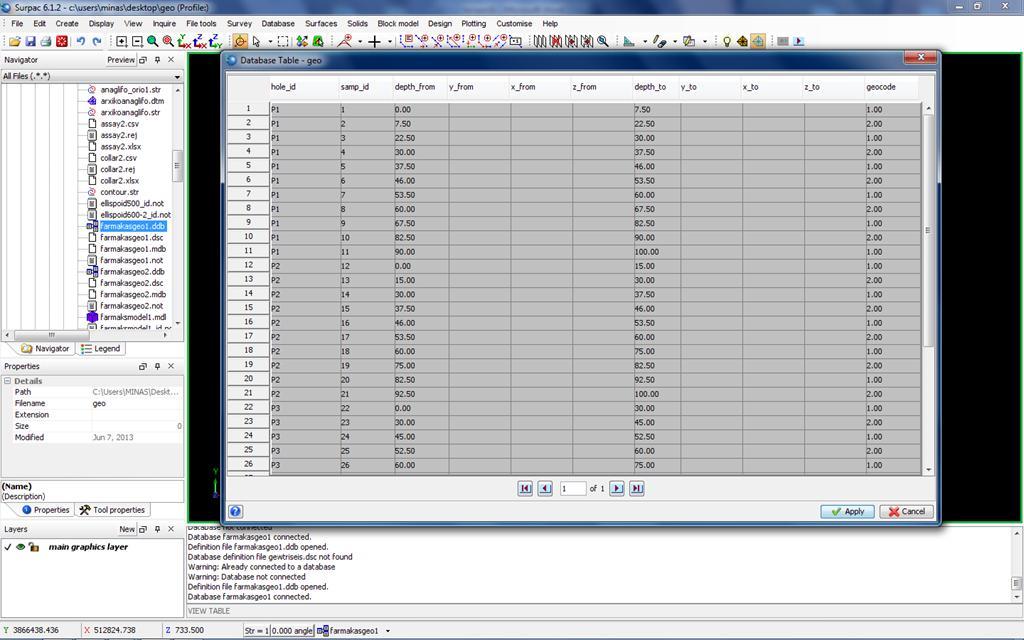The width and height of the screenshot is (1024, 640).
Task: Click the help question mark in Database Table
Action: (x=236, y=511)
